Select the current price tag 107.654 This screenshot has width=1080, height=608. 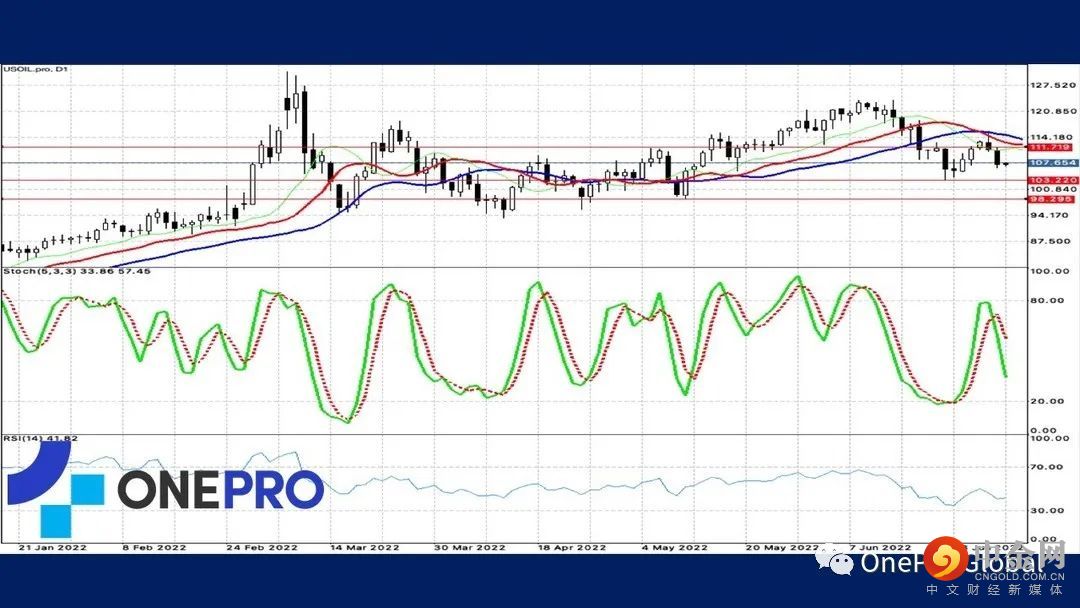(1052, 163)
